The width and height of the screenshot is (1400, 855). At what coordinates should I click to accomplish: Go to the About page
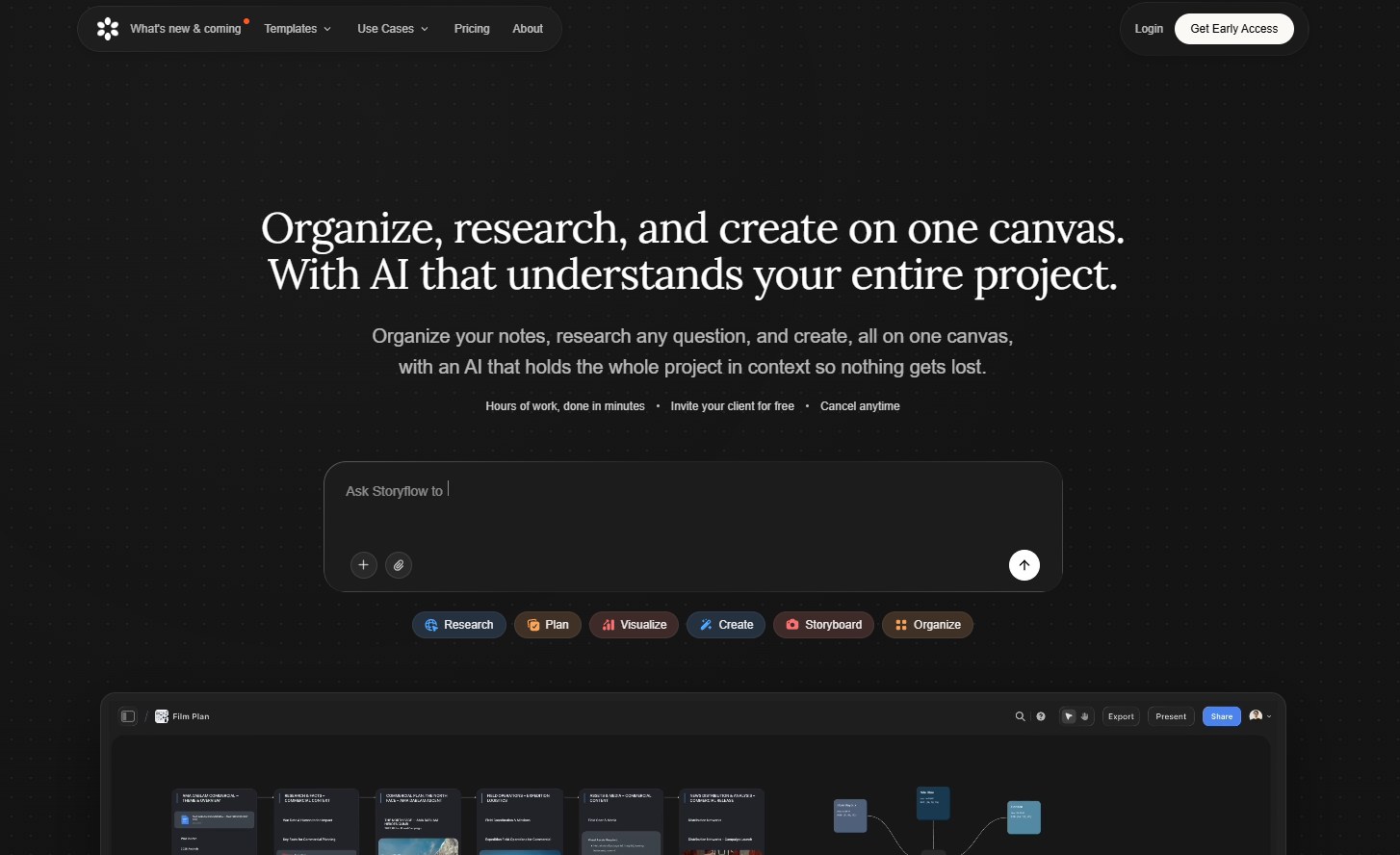click(528, 29)
